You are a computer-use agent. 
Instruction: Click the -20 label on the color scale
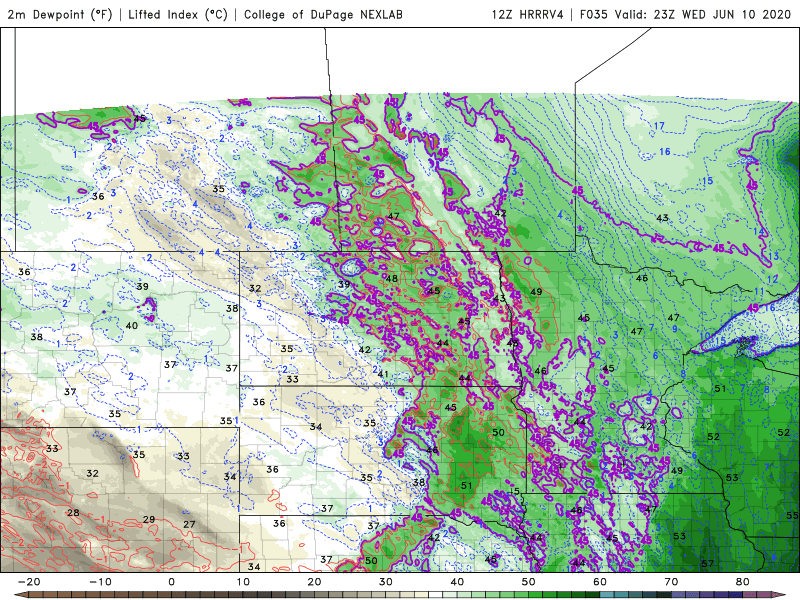(29, 582)
